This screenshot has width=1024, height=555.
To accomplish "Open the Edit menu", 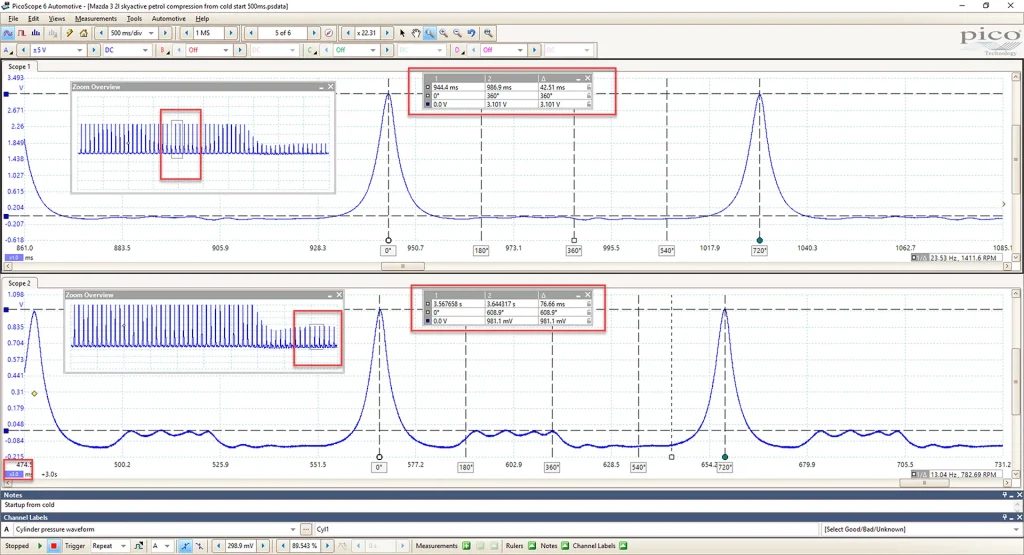I will point(33,19).
